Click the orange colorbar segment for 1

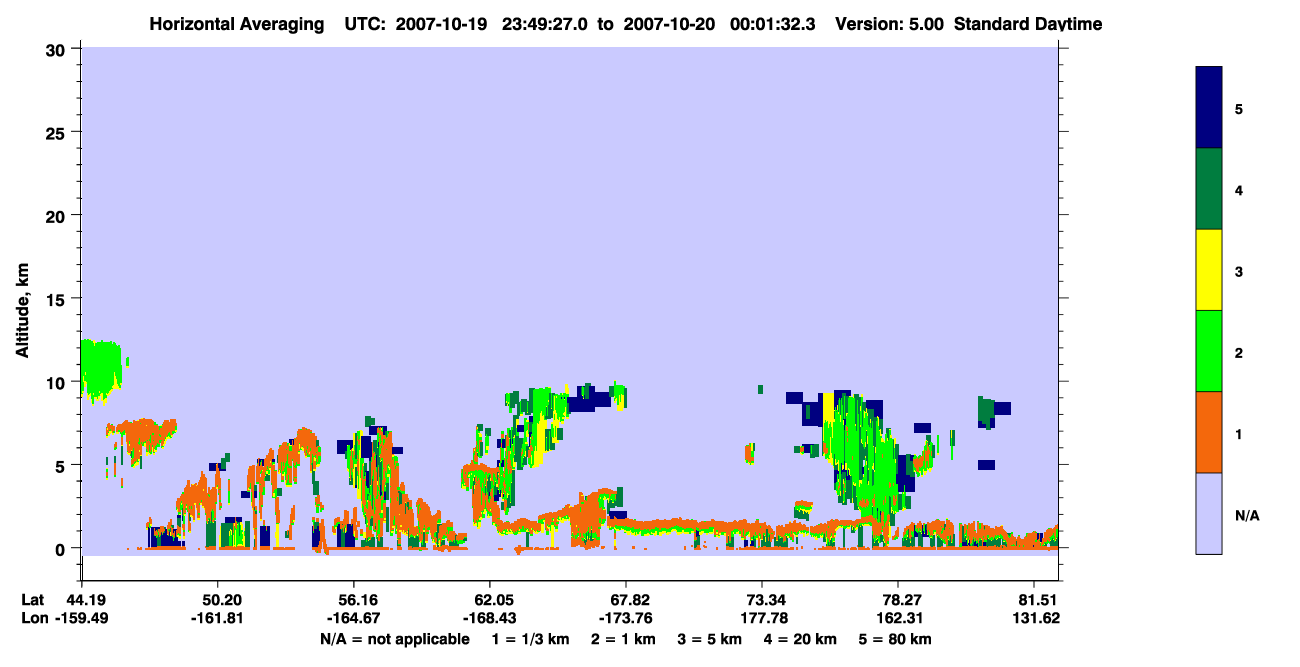(x=1209, y=432)
